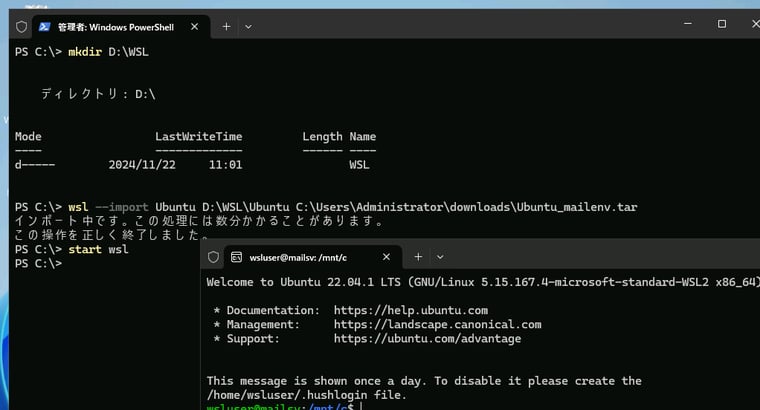Image resolution: width=760 pixels, height=410 pixels.
Task: Add a new tab in WSL window
Action: click(x=418, y=257)
